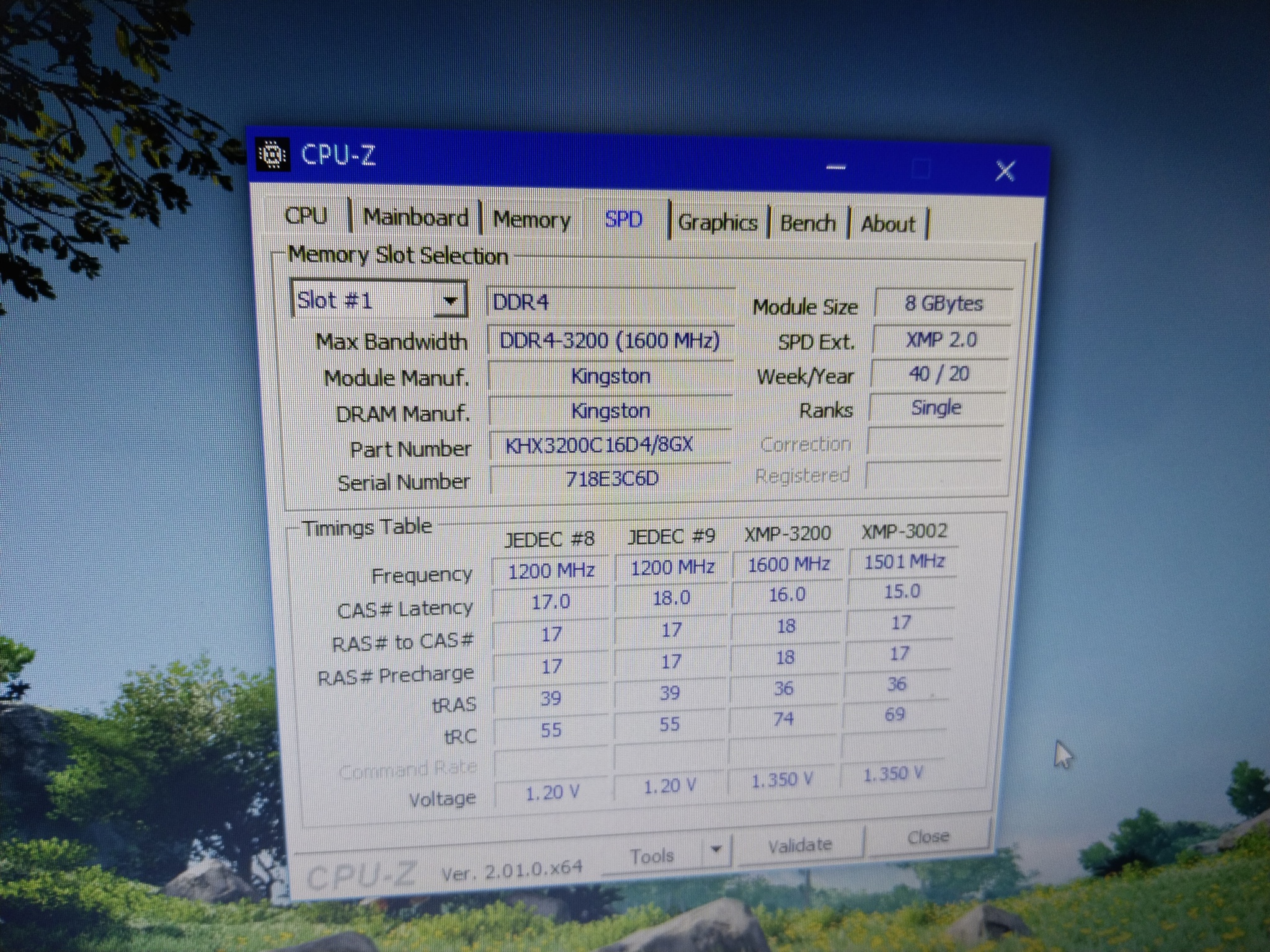Click the empty Registered field
This screenshot has width=1270, height=952.
tap(932, 475)
